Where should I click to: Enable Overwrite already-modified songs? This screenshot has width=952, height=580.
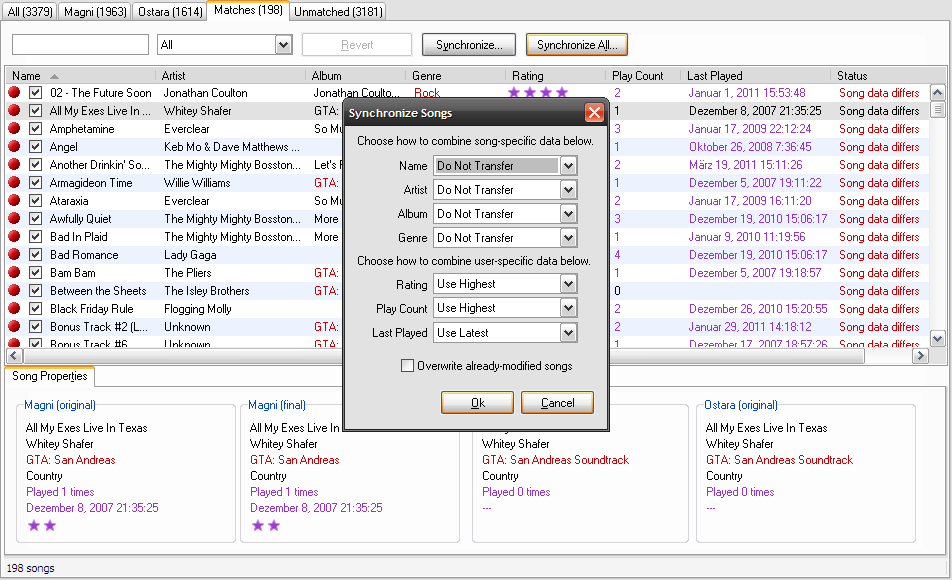pos(407,366)
